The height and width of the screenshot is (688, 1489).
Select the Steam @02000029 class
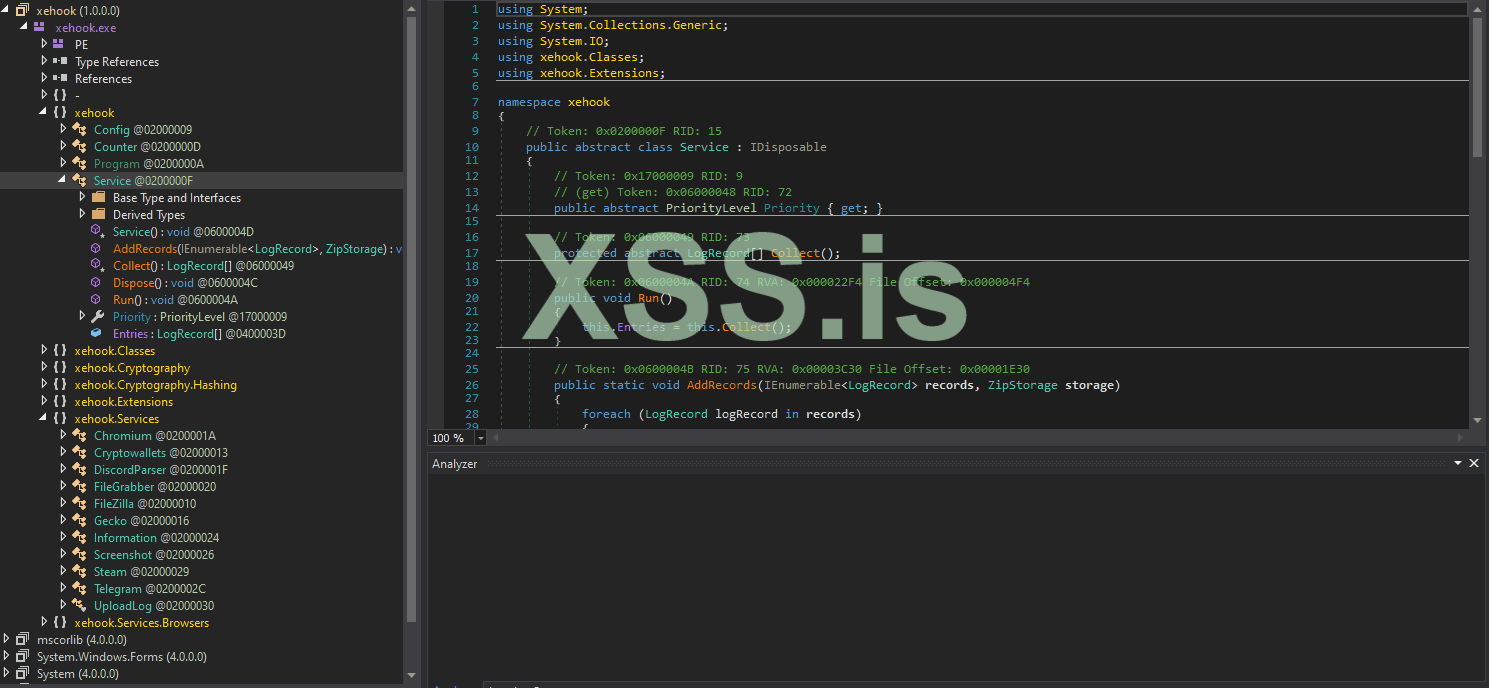(141, 572)
